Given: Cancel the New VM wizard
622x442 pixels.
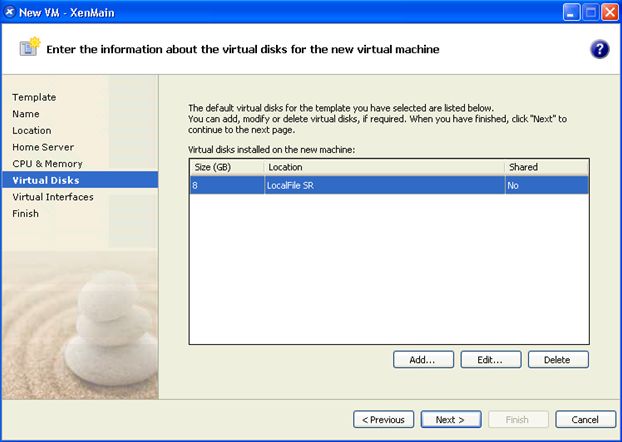Looking at the screenshot, I should 585,419.
